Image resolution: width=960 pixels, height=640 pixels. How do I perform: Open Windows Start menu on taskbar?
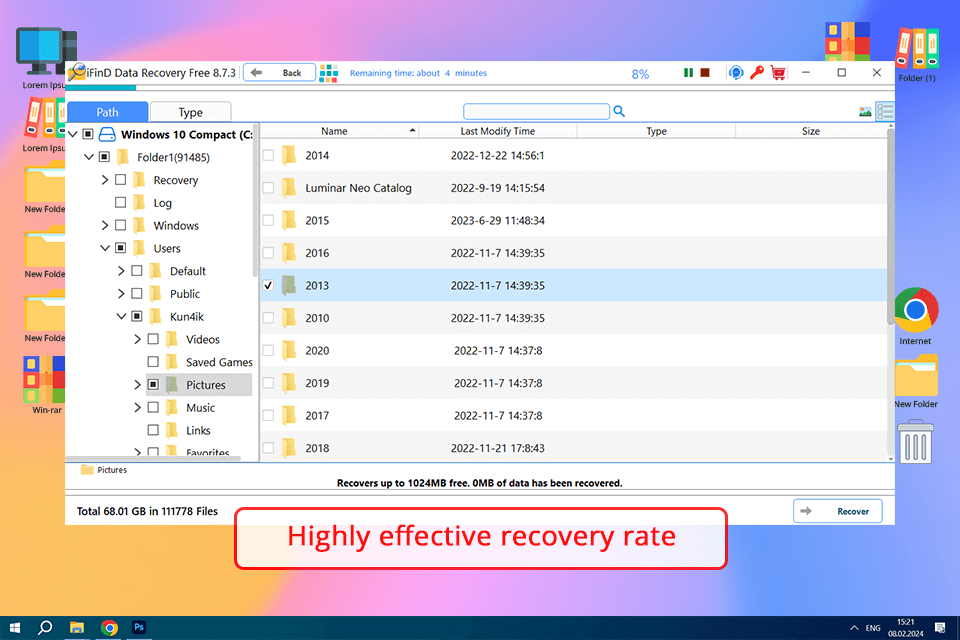point(15,628)
